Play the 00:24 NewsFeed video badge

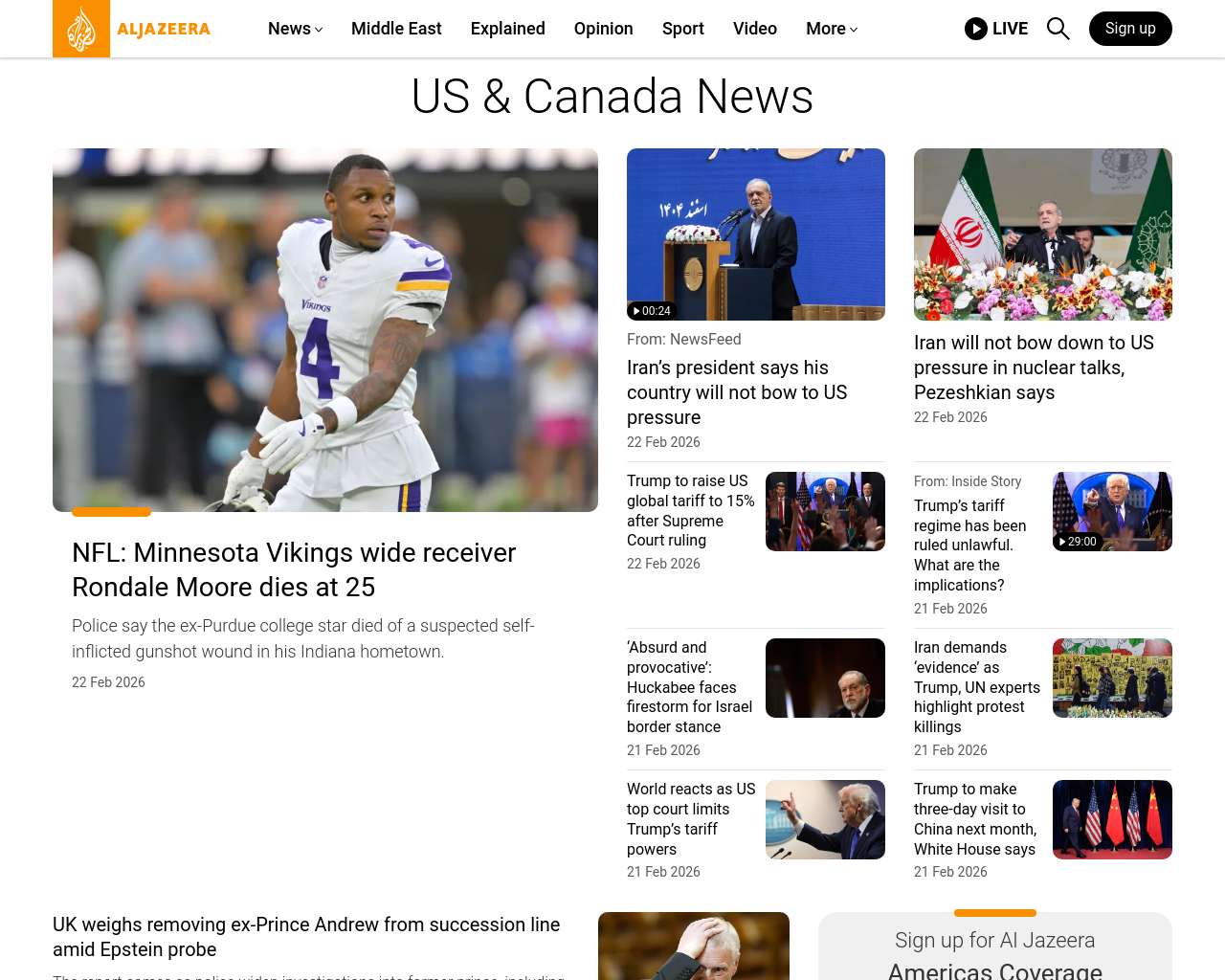(x=653, y=311)
